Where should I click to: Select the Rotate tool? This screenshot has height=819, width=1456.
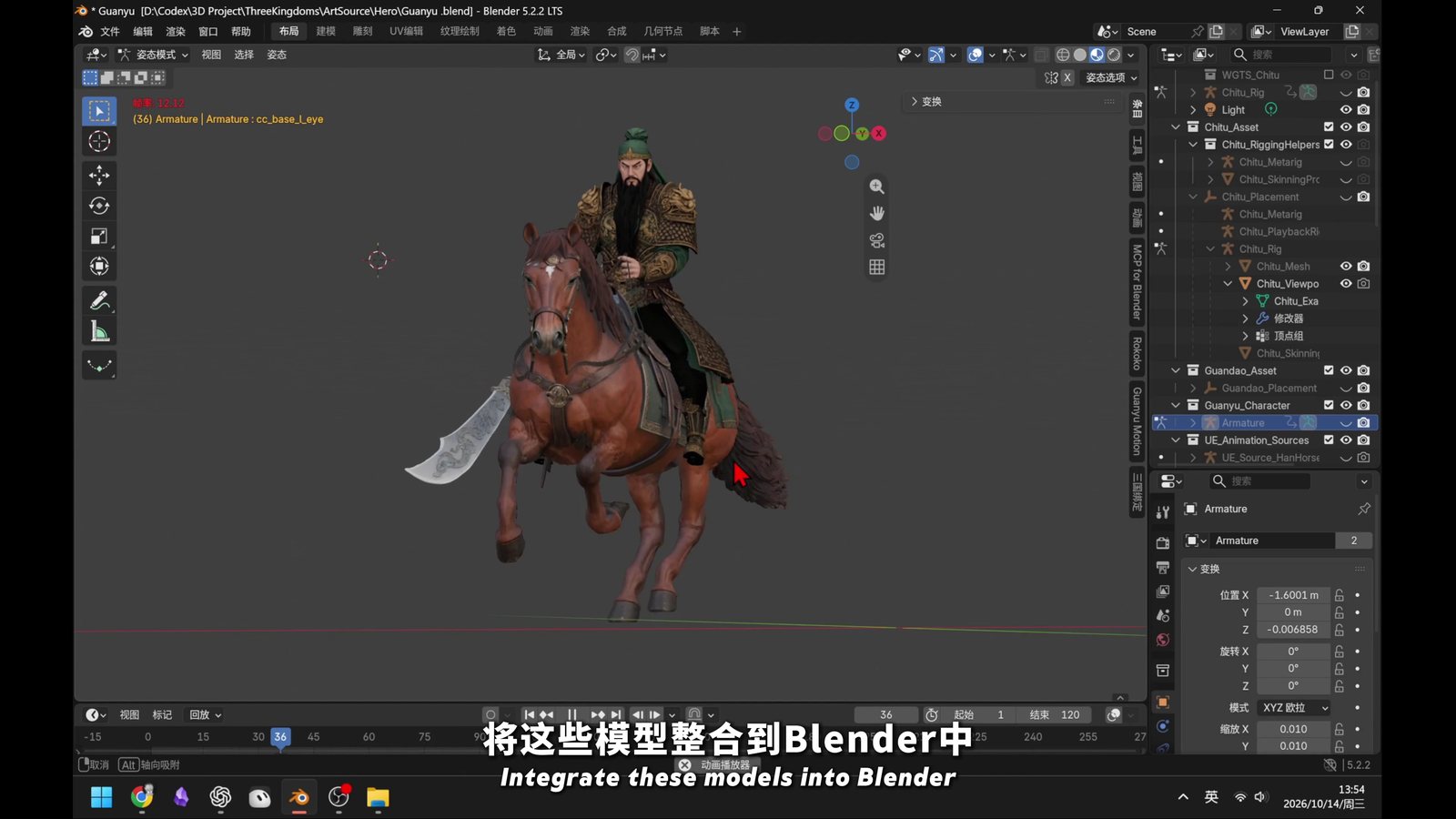[99, 206]
